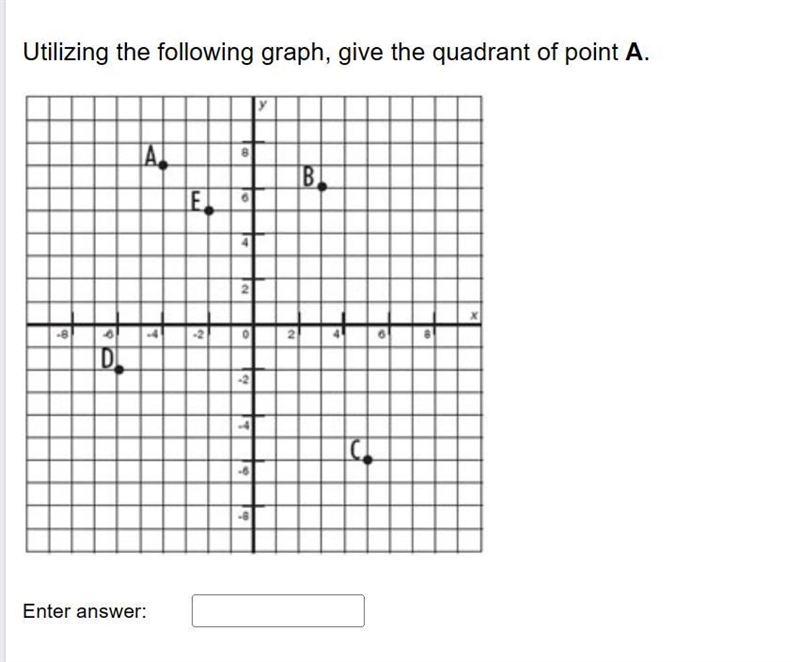The width and height of the screenshot is (800, 662).
Task: Click the 8 tick on the x-axis
Action: tap(428, 335)
